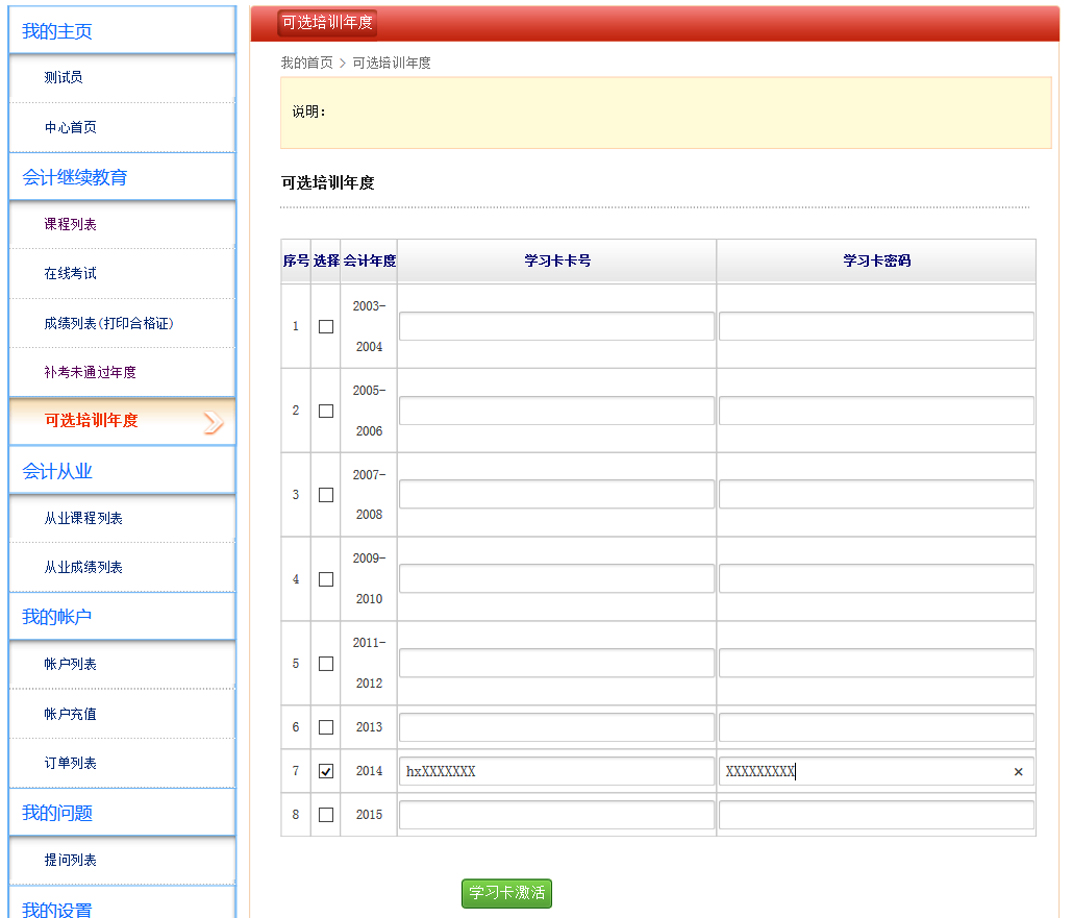Select 补考未通过年度 sidebar item
The image size is (1072, 918).
[90, 372]
